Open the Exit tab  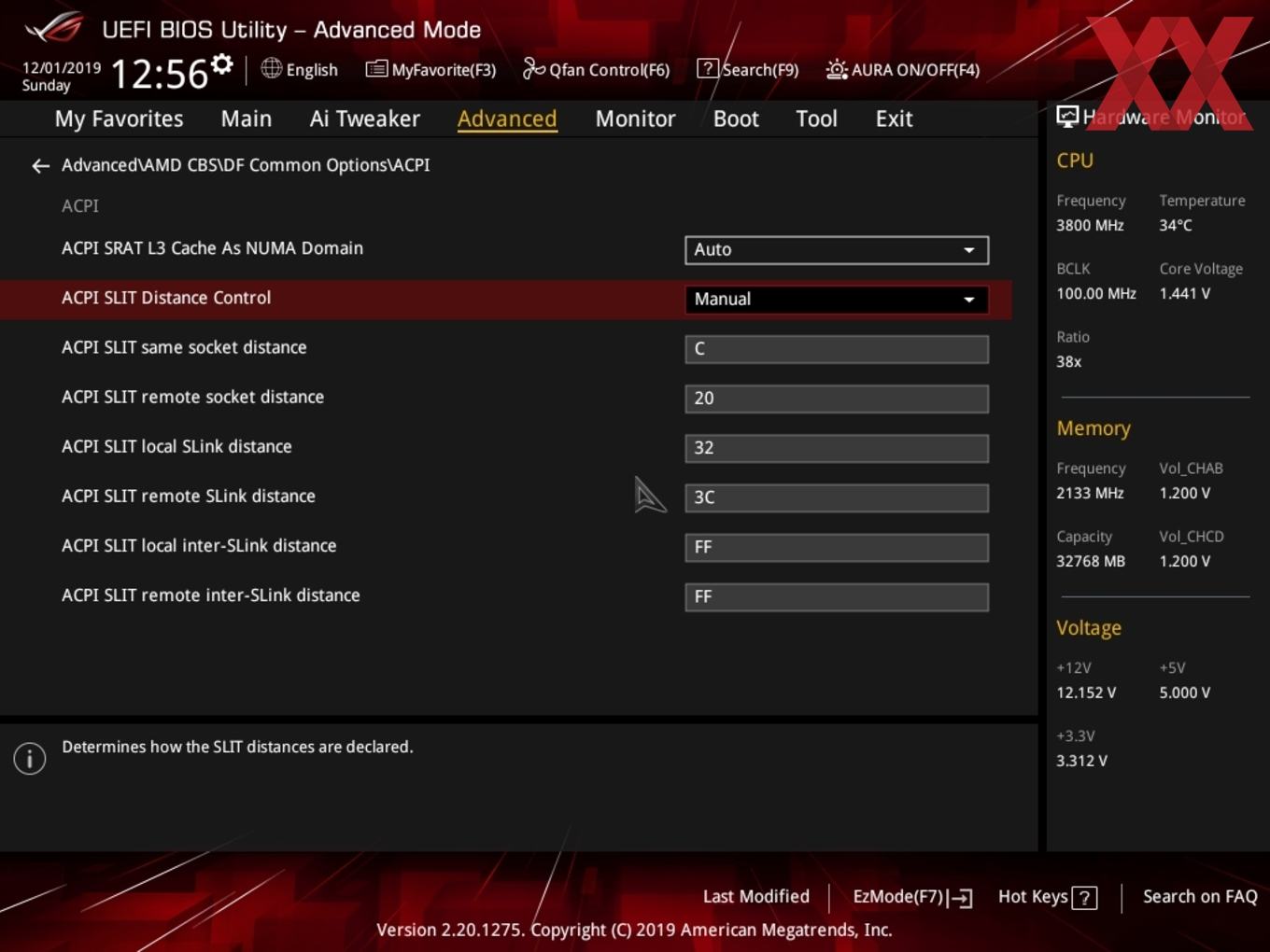[894, 119]
